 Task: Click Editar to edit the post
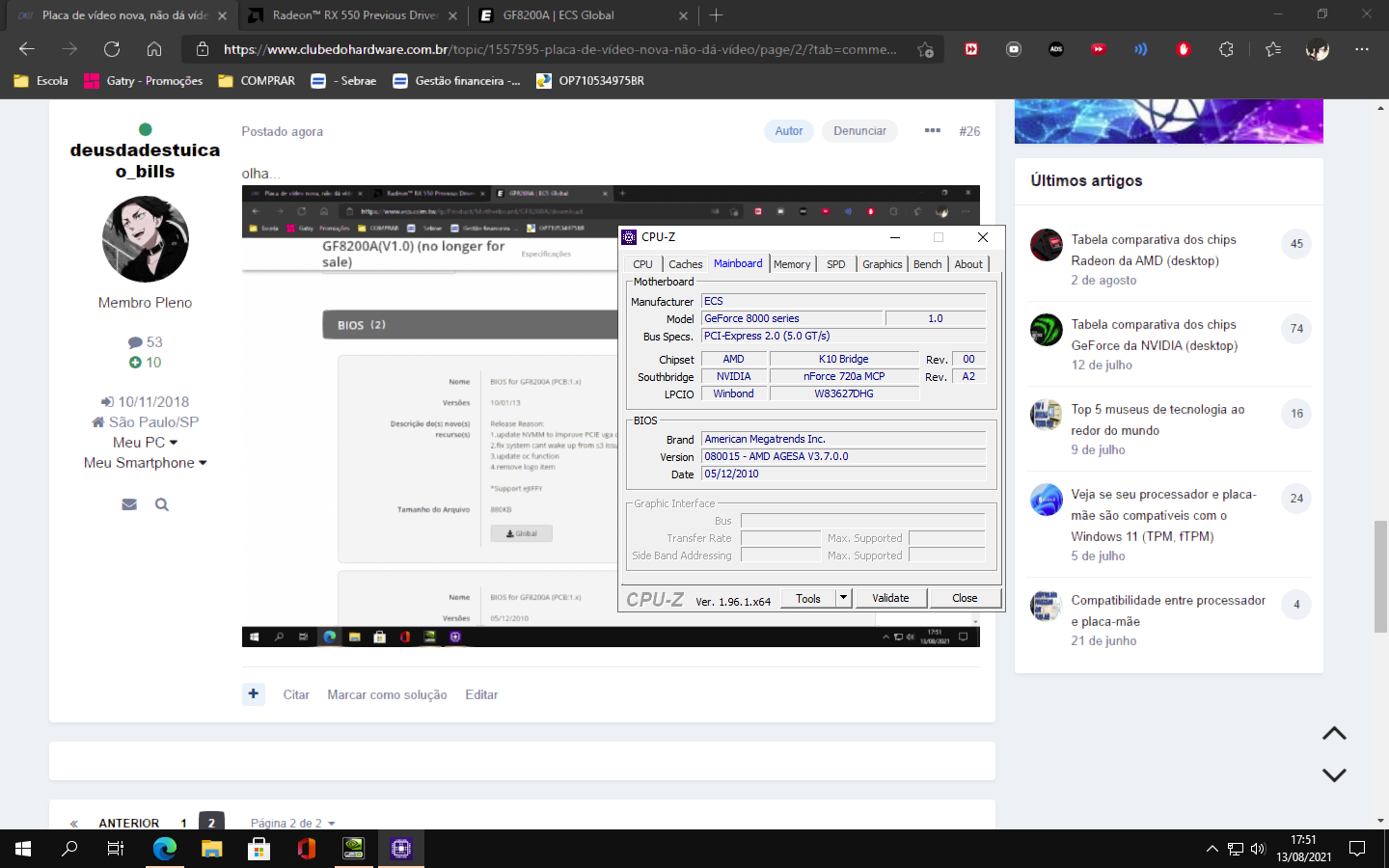point(481,694)
